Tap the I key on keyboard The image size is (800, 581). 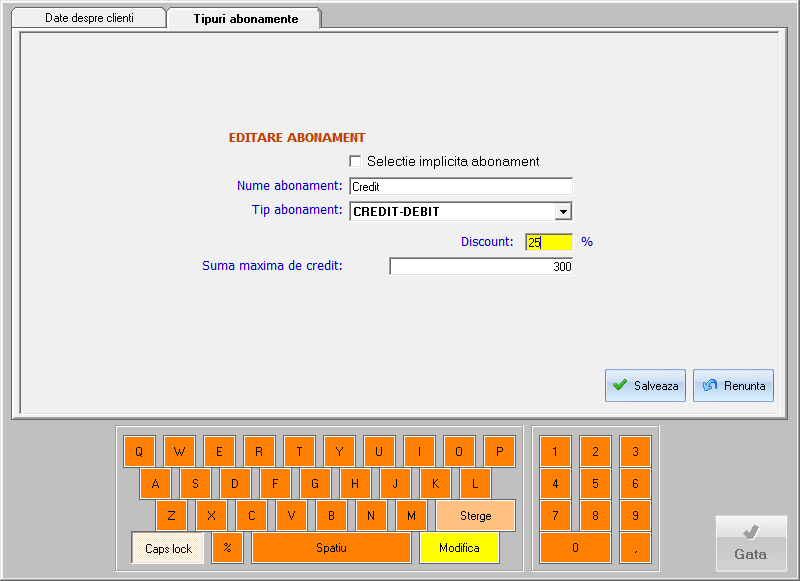(x=419, y=451)
